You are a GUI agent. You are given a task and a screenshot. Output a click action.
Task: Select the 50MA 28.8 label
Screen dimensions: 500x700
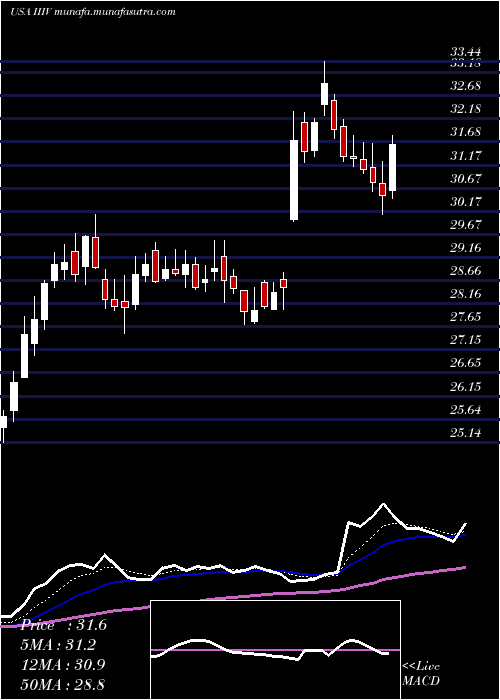(63, 684)
